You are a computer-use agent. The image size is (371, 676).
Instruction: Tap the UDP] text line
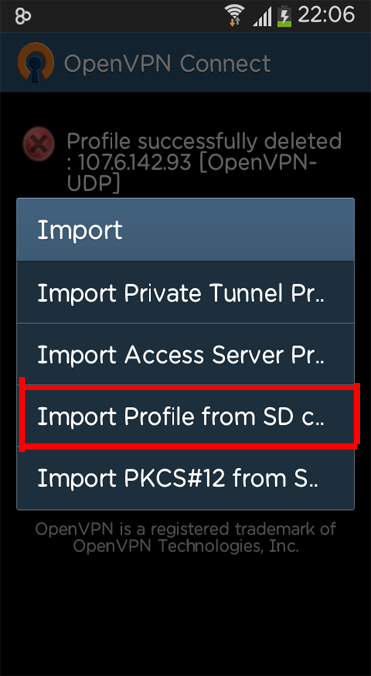coord(93,183)
